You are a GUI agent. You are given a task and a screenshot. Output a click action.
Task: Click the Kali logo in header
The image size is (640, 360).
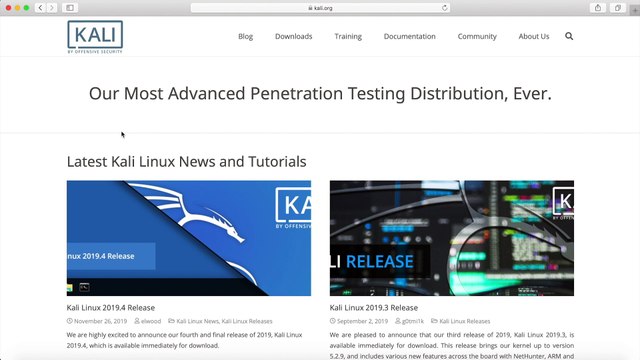click(95, 37)
